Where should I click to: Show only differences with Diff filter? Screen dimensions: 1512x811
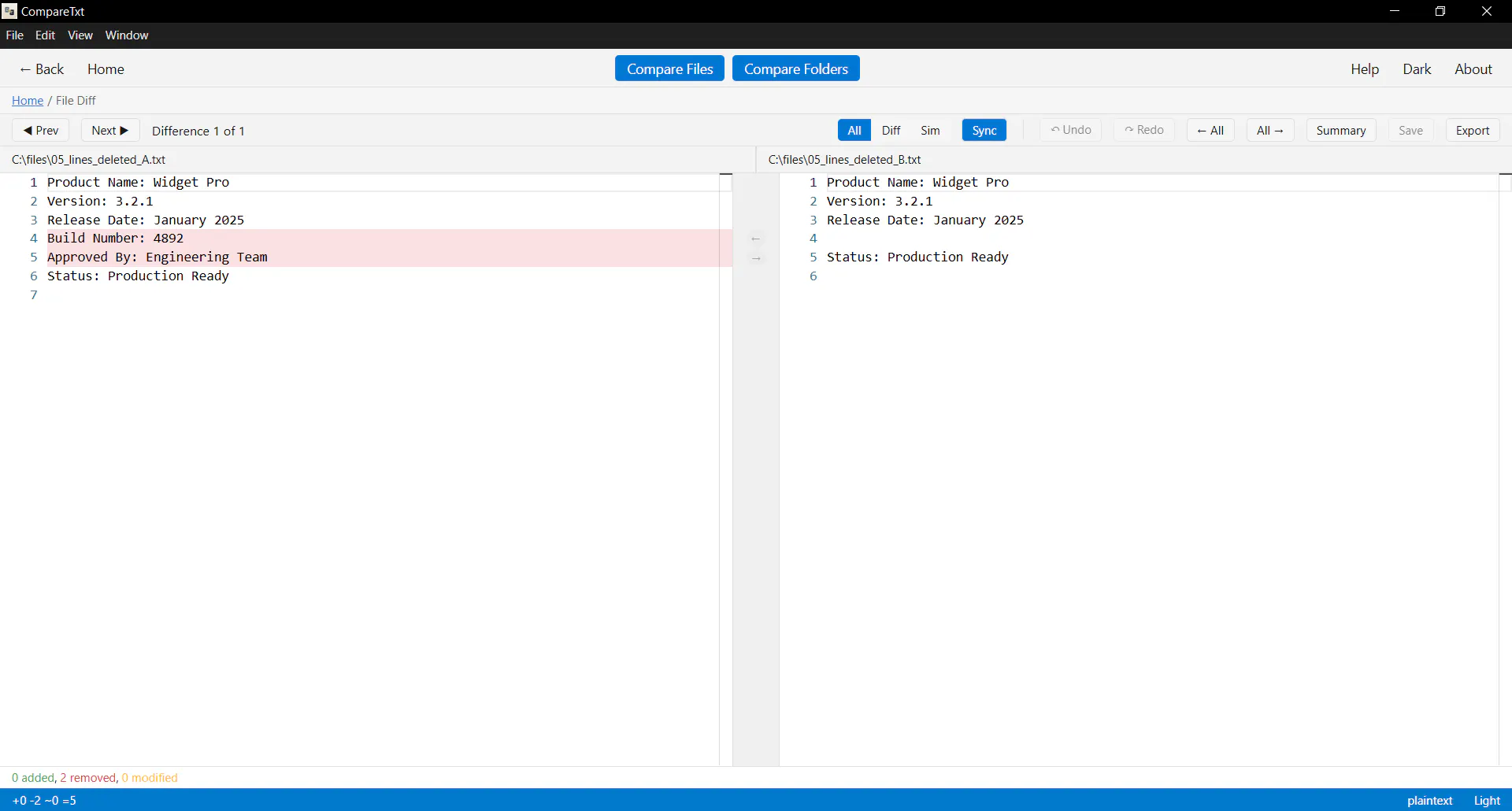click(891, 131)
